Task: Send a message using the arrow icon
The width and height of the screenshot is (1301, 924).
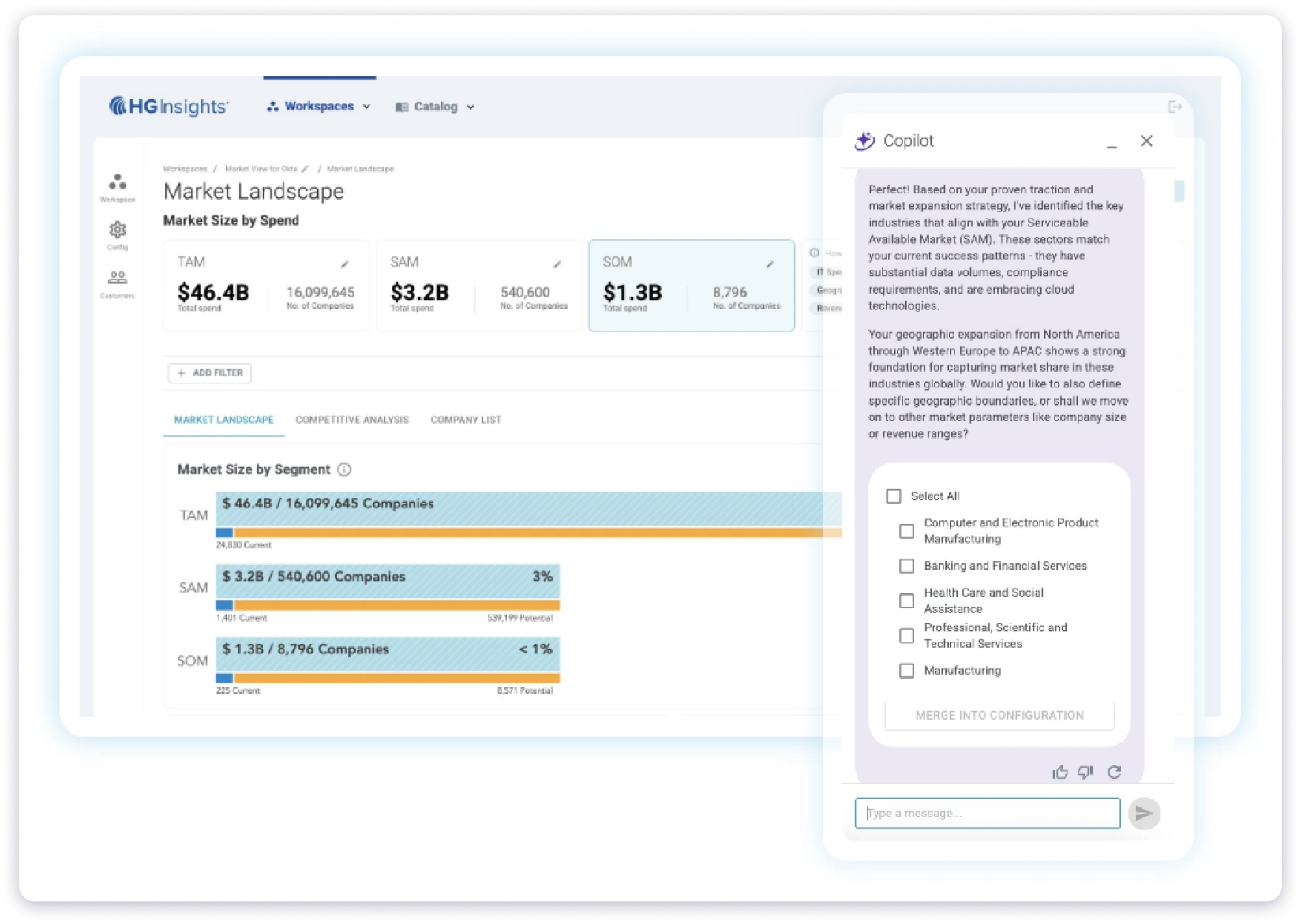Action: (x=1144, y=812)
